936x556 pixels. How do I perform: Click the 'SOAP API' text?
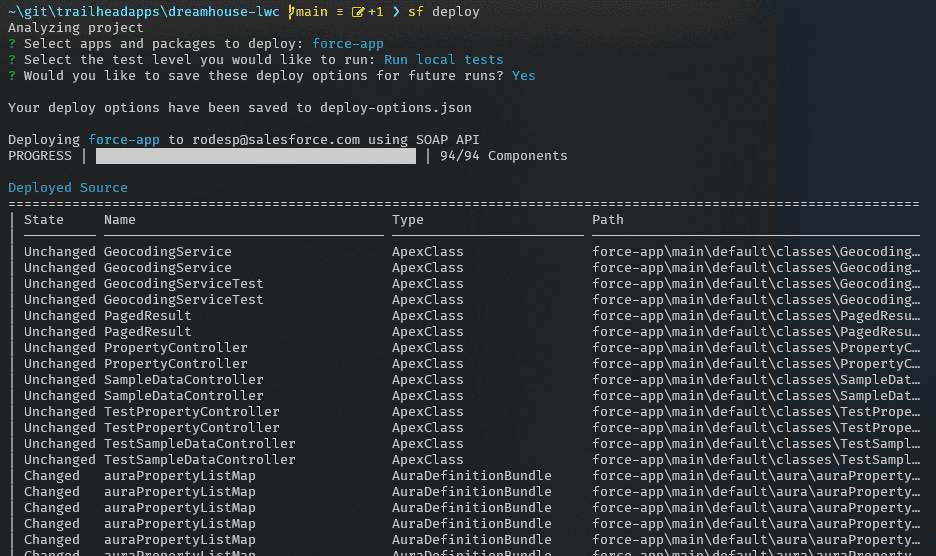tap(448, 140)
